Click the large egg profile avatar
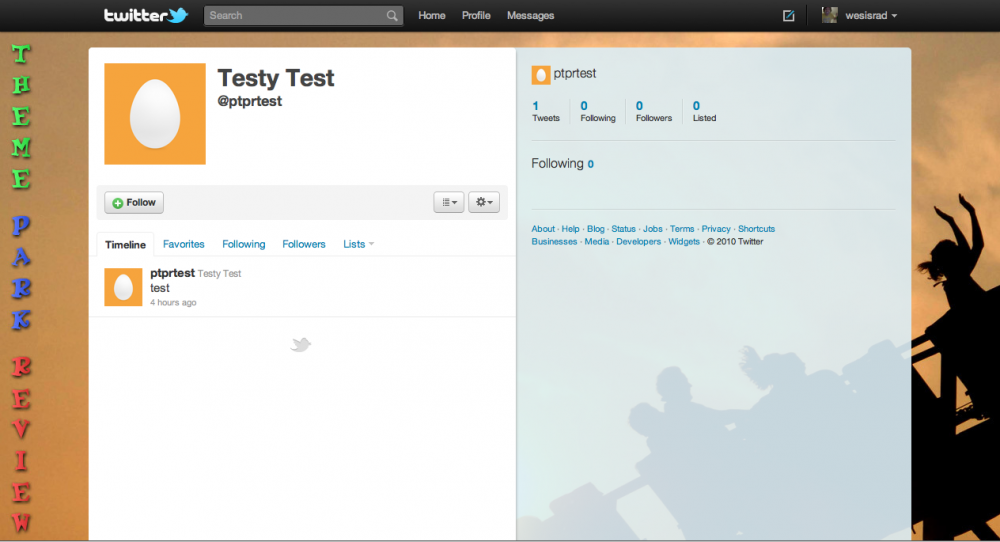The height and width of the screenshot is (542, 1000). click(x=155, y=114)
